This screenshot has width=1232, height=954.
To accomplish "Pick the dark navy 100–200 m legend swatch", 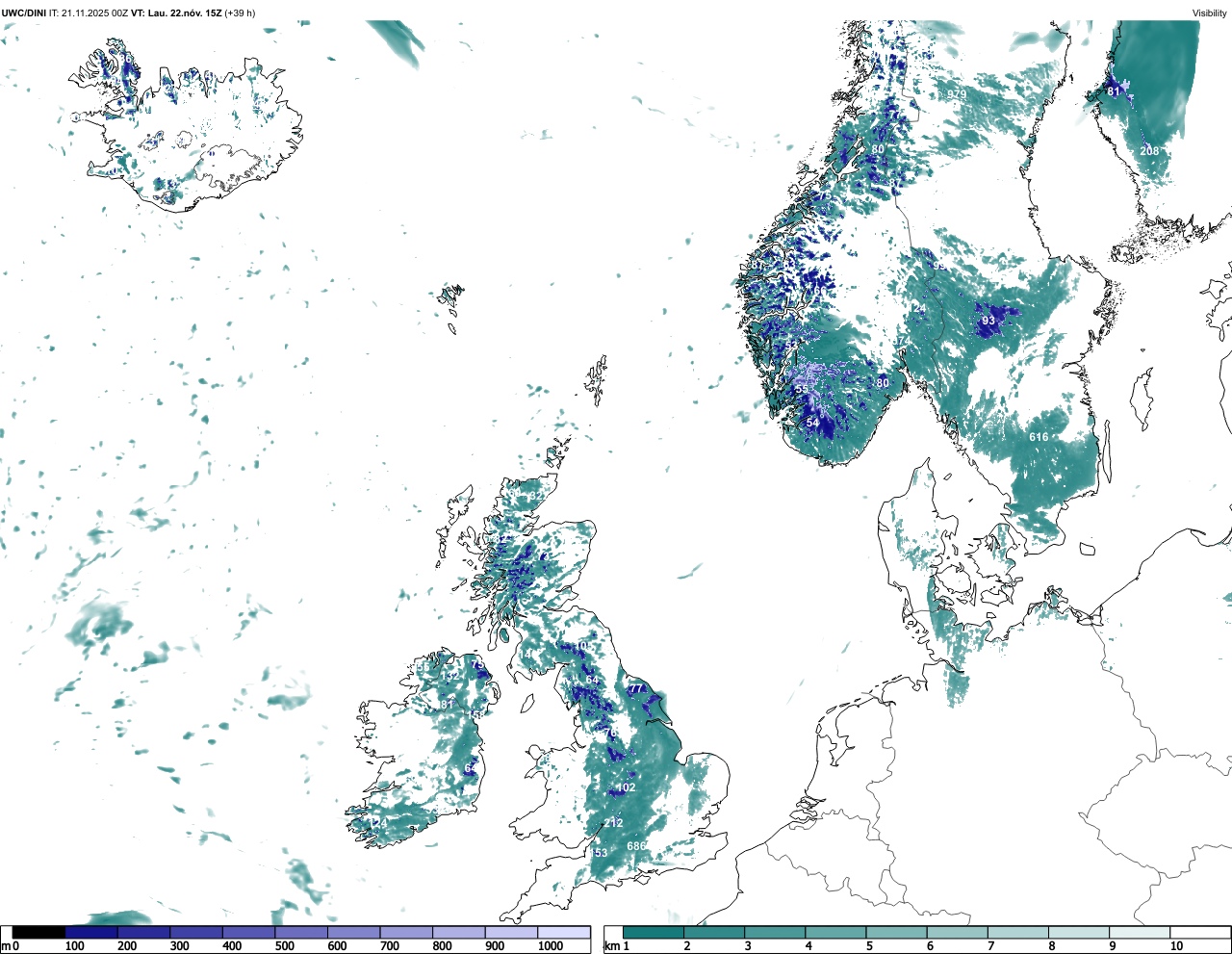I will (90, 932).
